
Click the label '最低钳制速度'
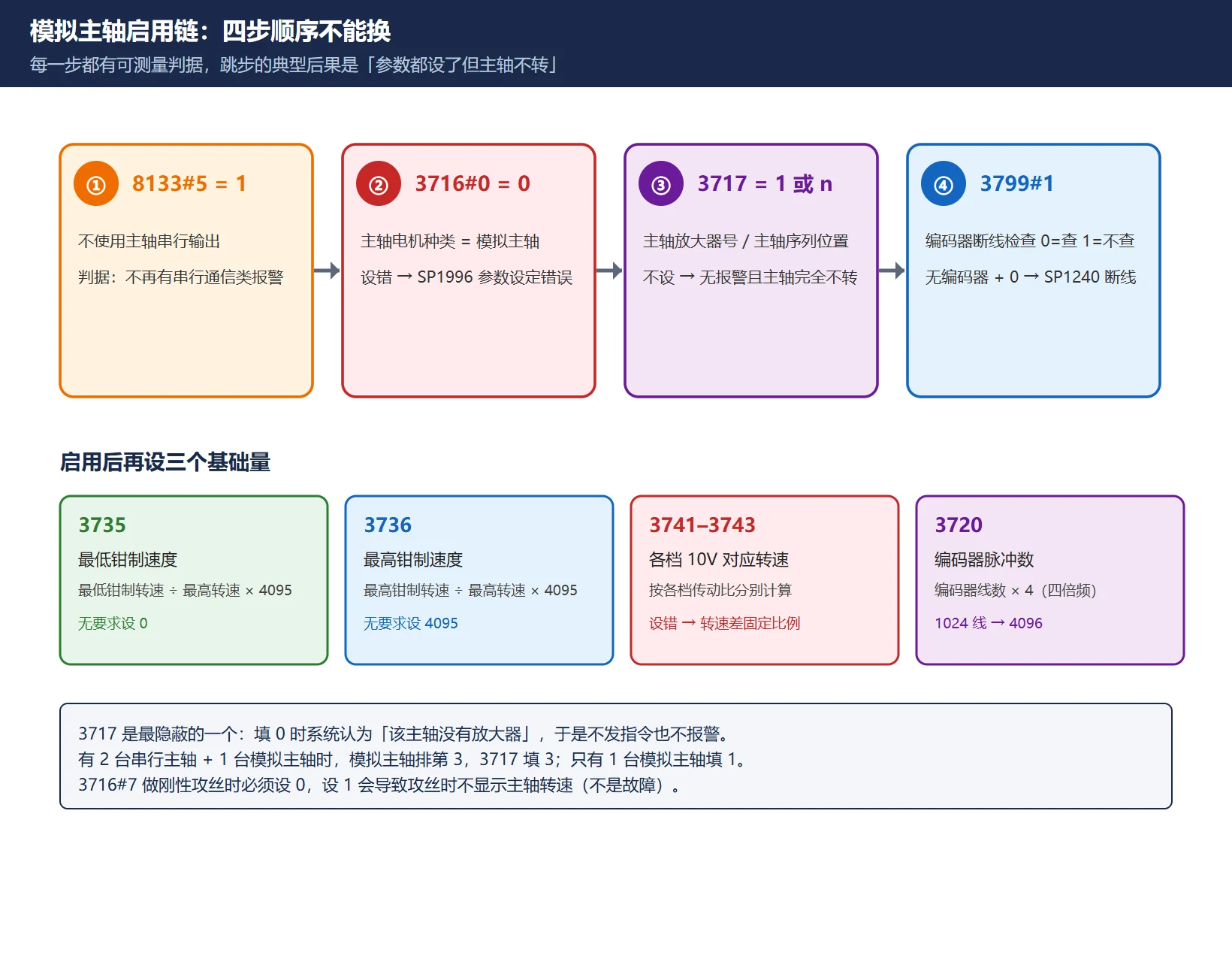(x=128, y=560)
